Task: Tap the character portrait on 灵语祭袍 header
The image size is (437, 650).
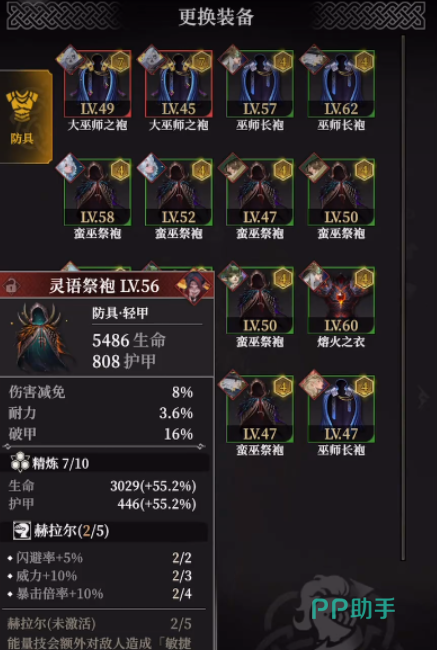Action: [x=194, y=287]
